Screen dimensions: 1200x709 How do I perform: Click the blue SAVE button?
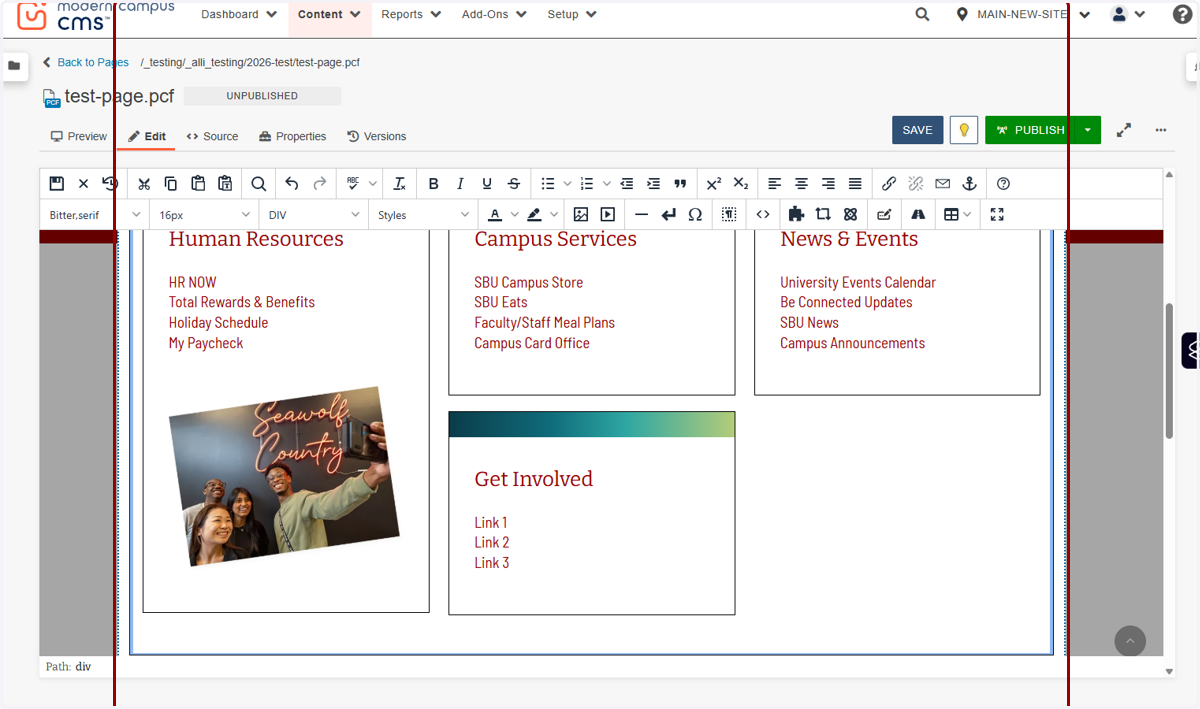click(x=917, y=130)
